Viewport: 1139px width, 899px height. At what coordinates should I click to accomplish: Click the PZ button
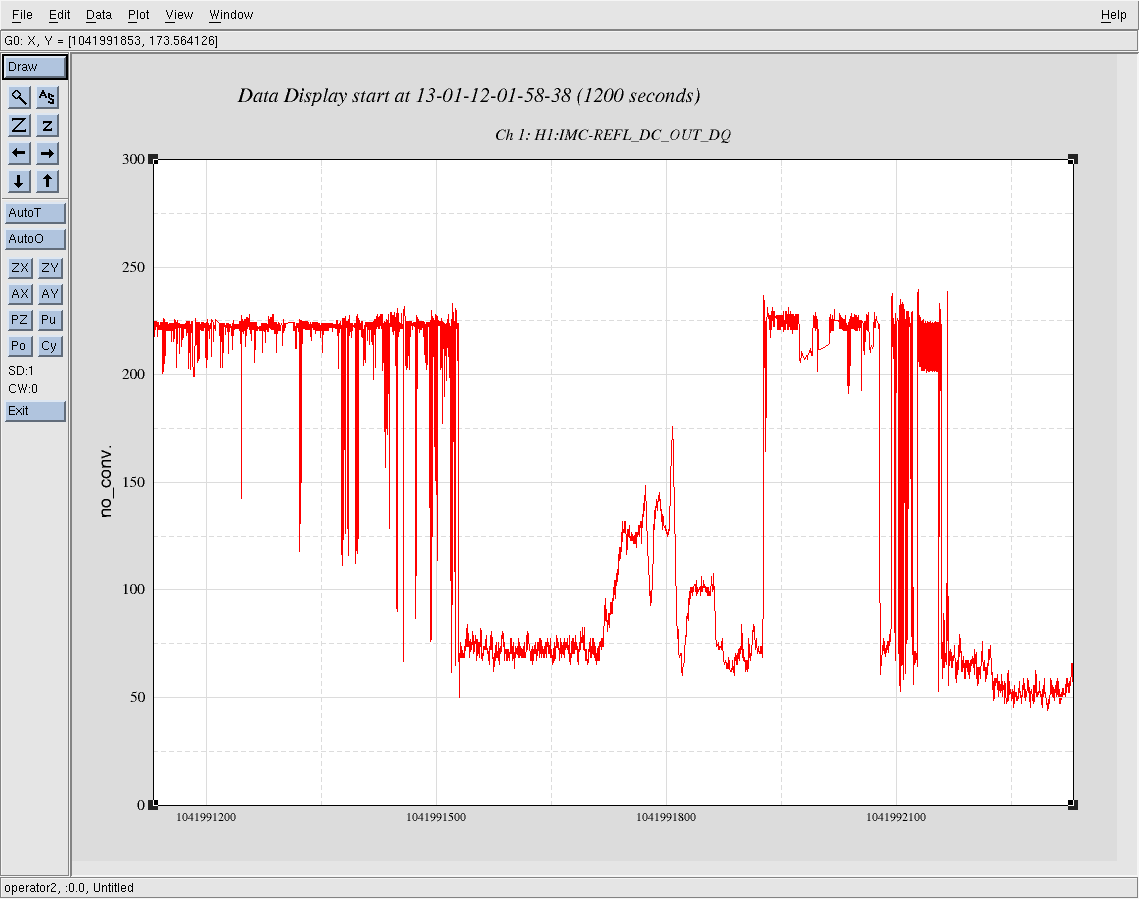click(20, 320)
